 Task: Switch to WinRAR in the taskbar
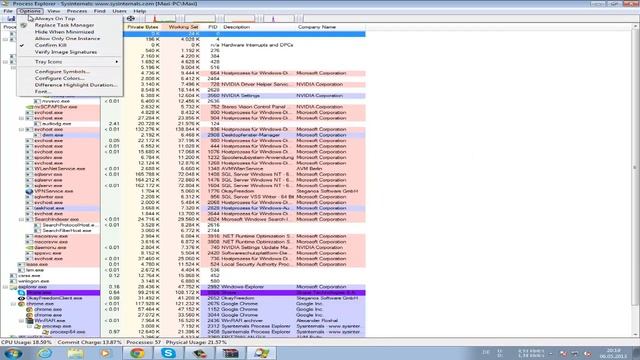230,353
